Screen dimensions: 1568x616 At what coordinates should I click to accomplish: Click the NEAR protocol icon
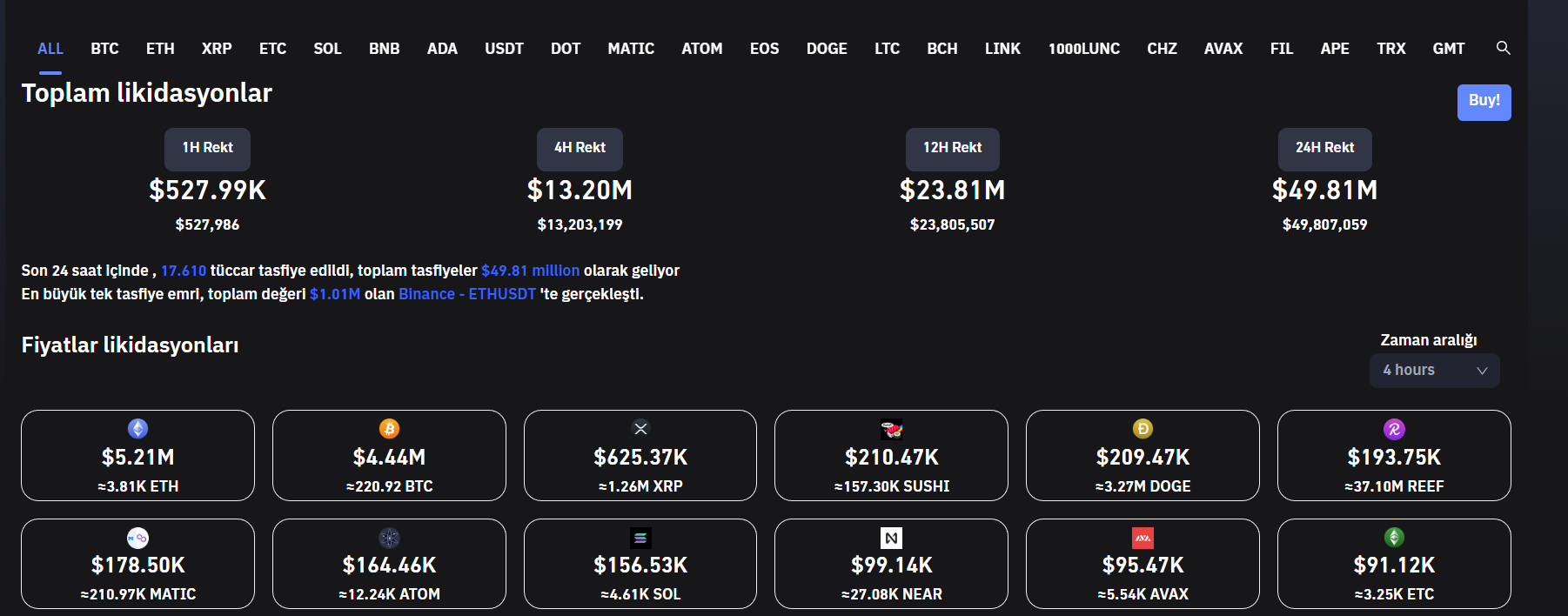[891, 538]
